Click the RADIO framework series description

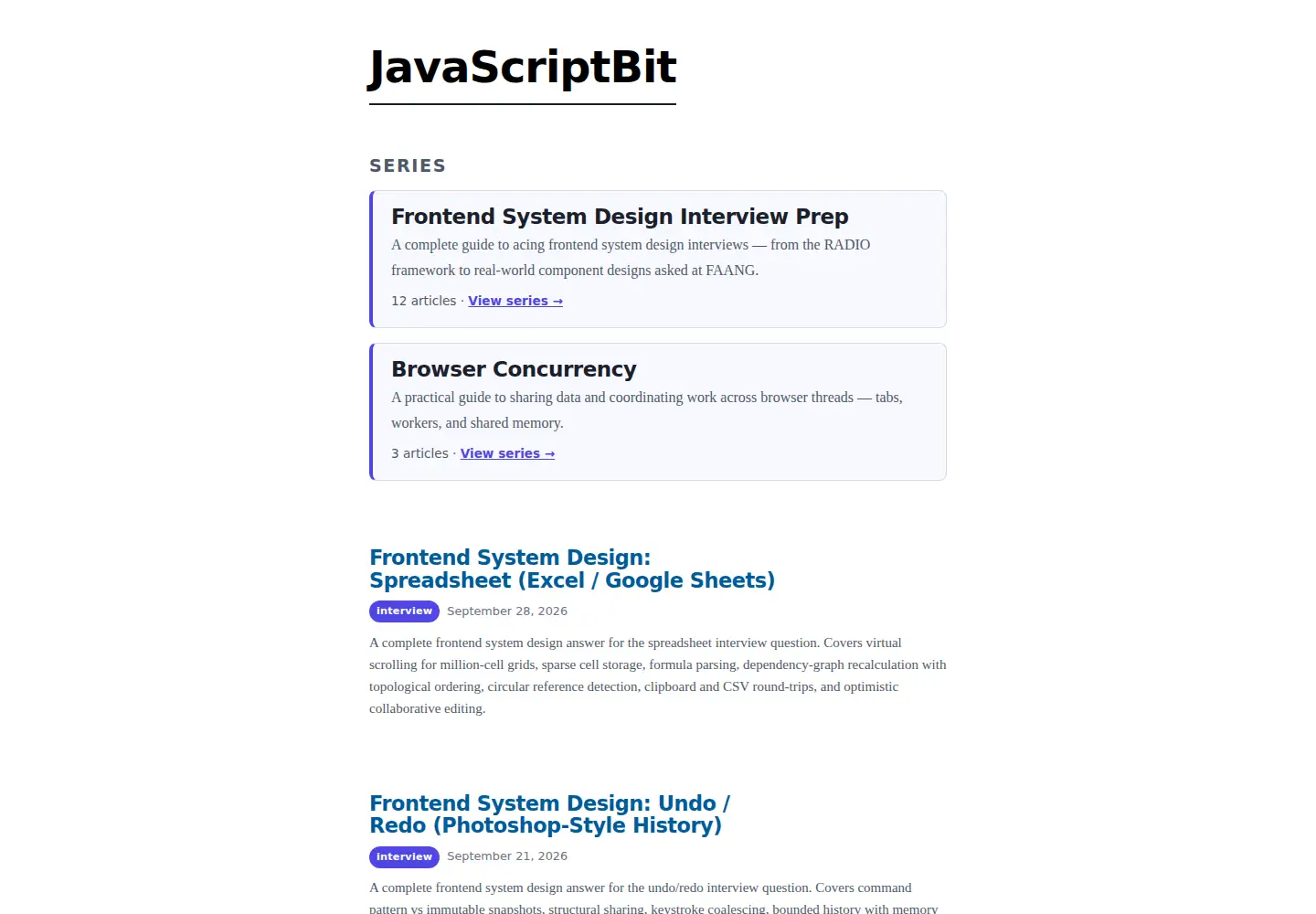631,258
